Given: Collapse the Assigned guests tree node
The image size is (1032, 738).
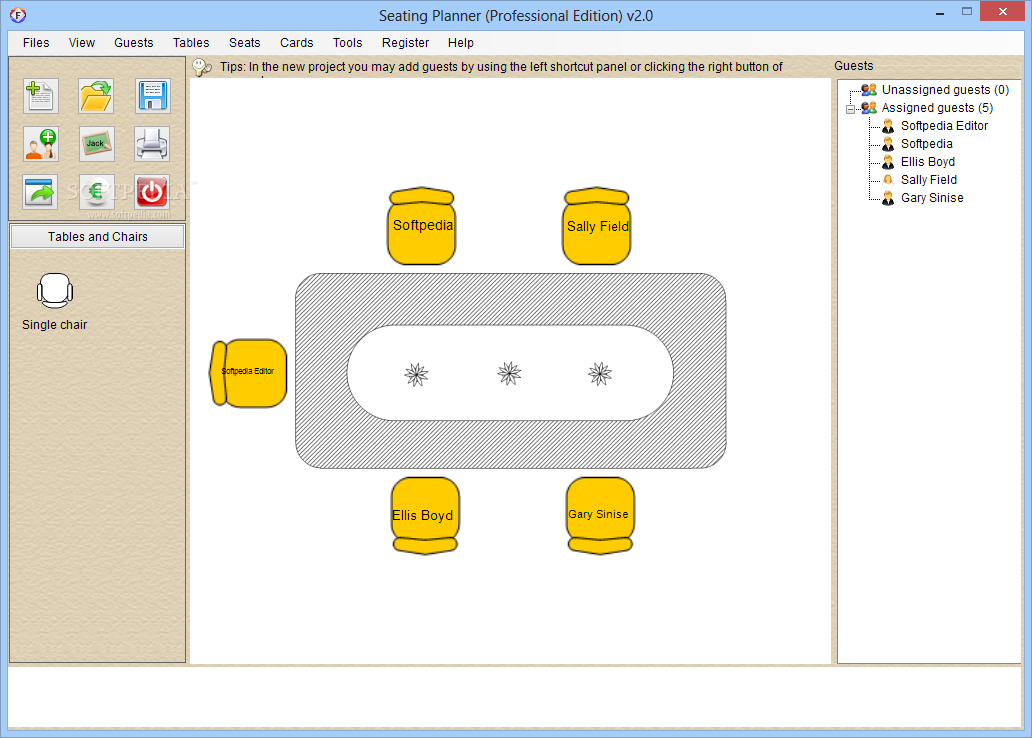Looking at the screenshot, I should [x=850, y=109].
